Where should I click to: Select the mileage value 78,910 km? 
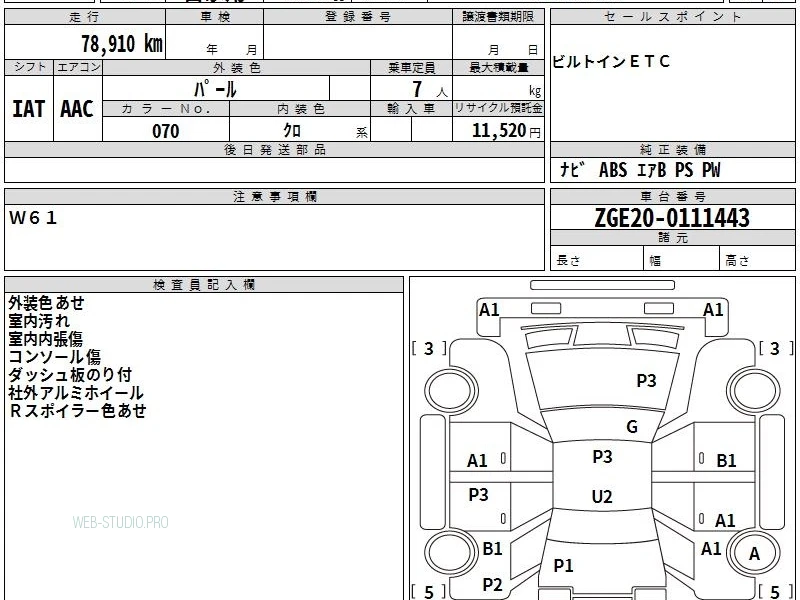click(x=121, y=43)
